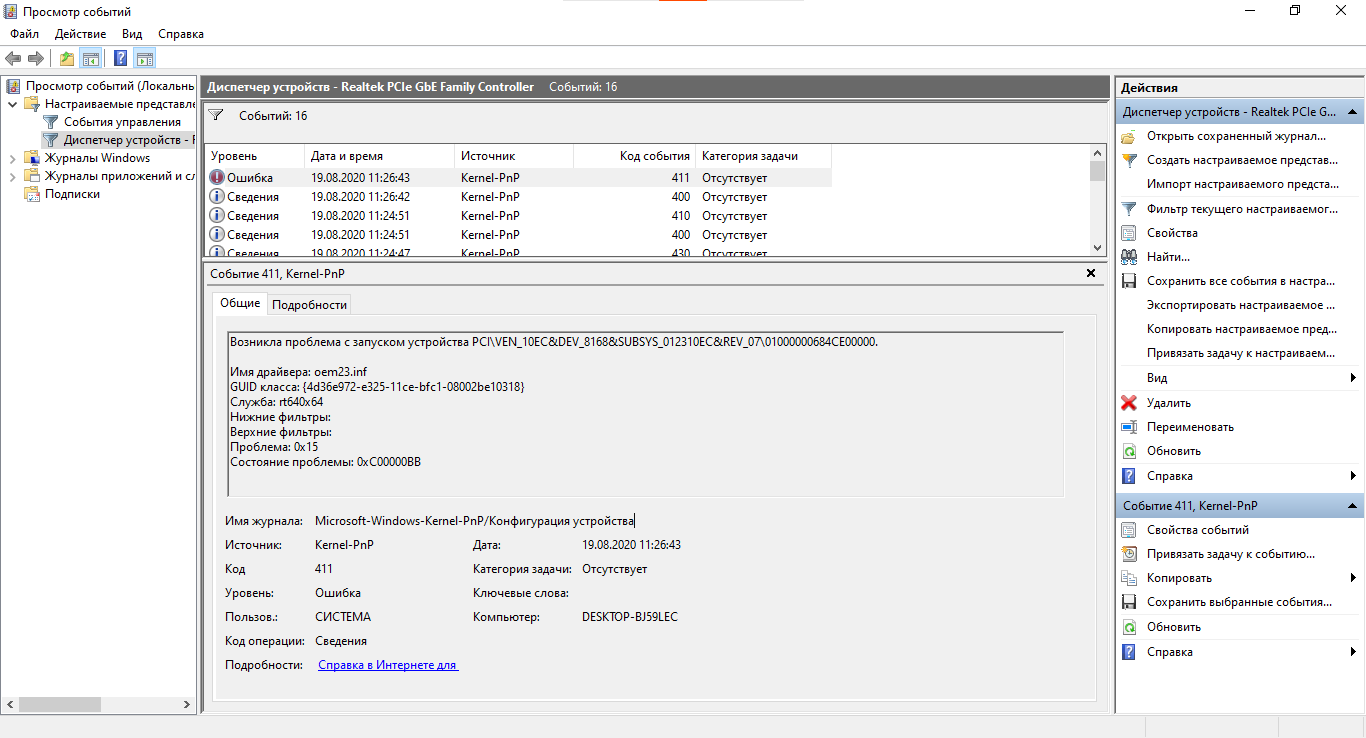Sort by the 'Дата и время' column header
Screen dimensions: 1366x738
coord(379,156)
